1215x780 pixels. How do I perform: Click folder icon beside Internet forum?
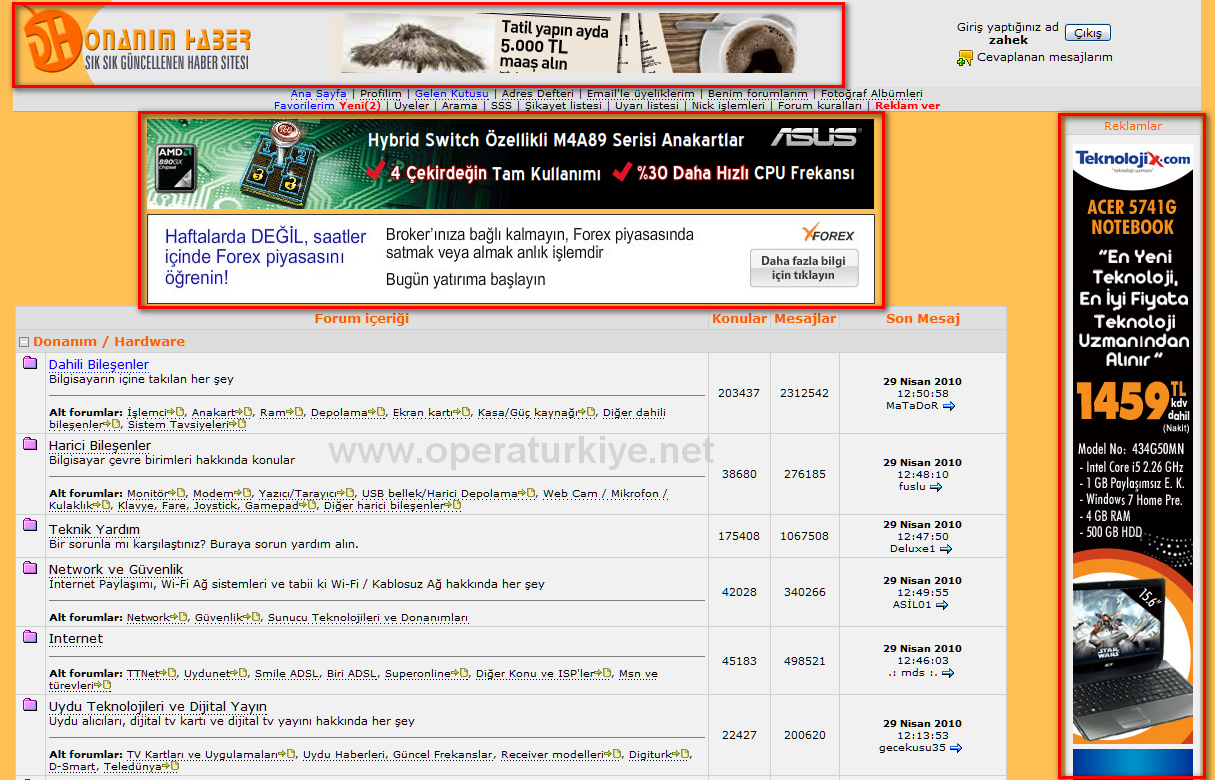[x=30, y=636]
